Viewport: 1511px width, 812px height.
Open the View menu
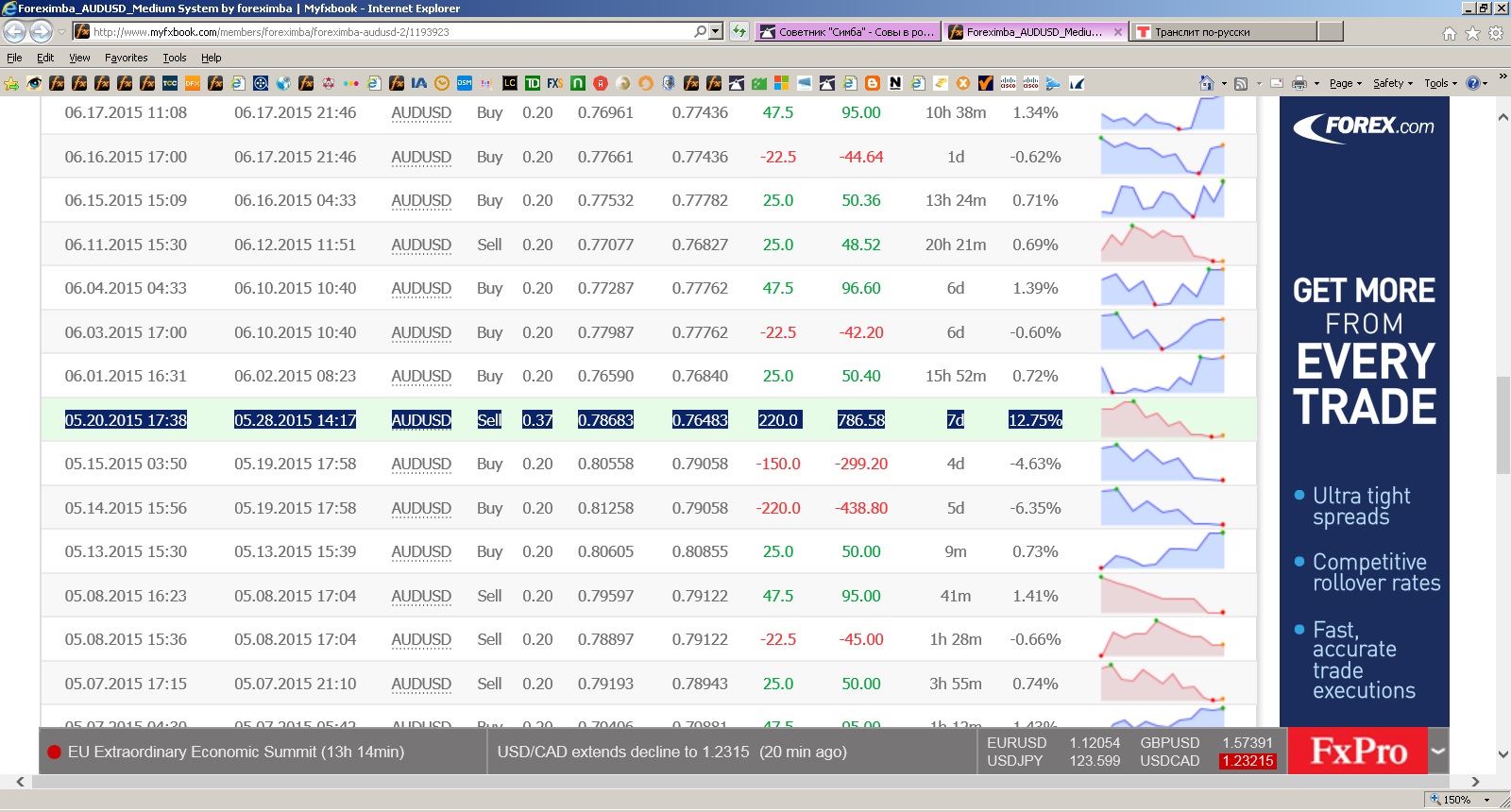pyautogui.click(x=79, y=58)
